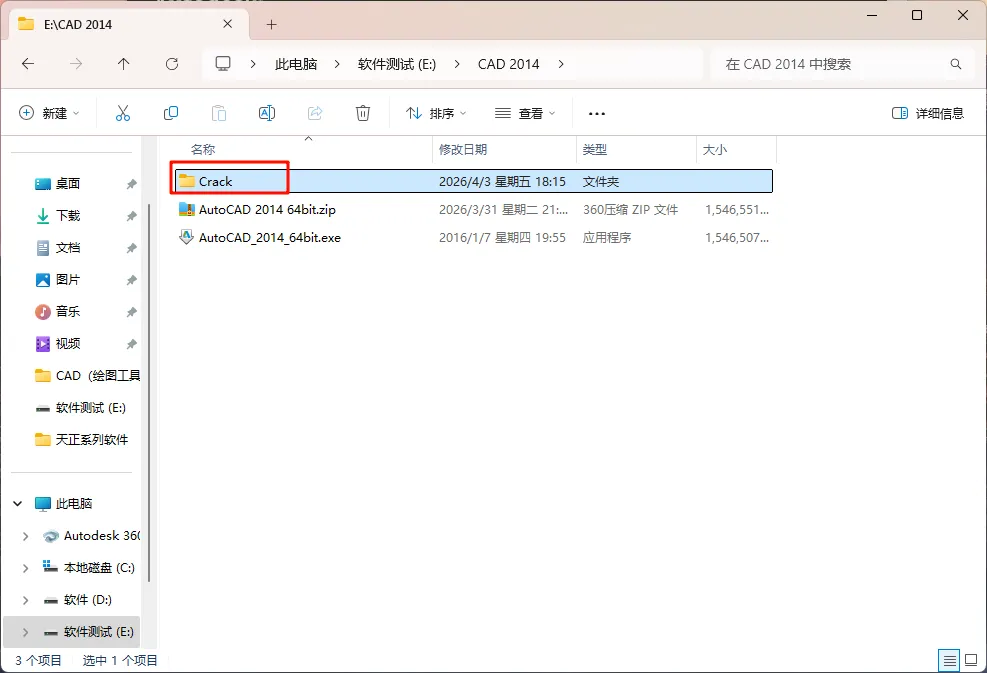The width and height of the screenshot is (987, 673).
Task: Click the Paste clipboard icon
Action: pyautogui.click(x=218, y=113)
